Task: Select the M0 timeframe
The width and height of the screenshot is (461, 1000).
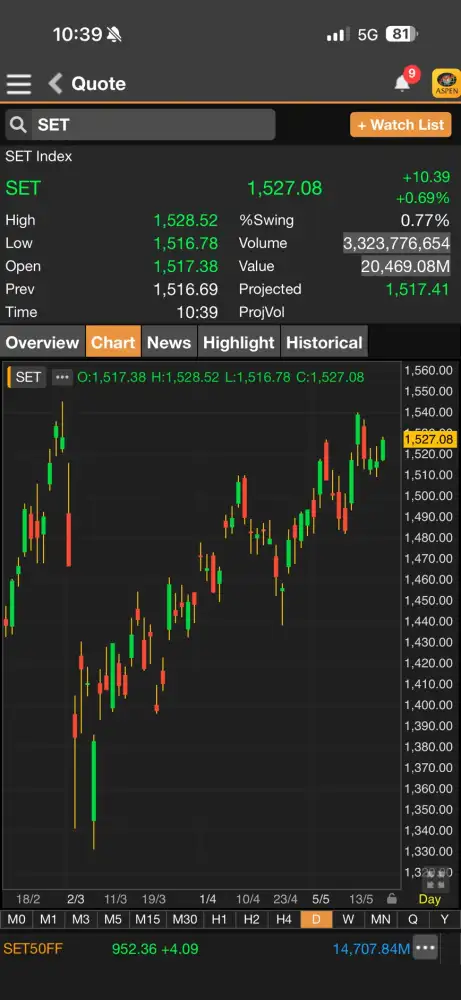Action: coord(17,920)
